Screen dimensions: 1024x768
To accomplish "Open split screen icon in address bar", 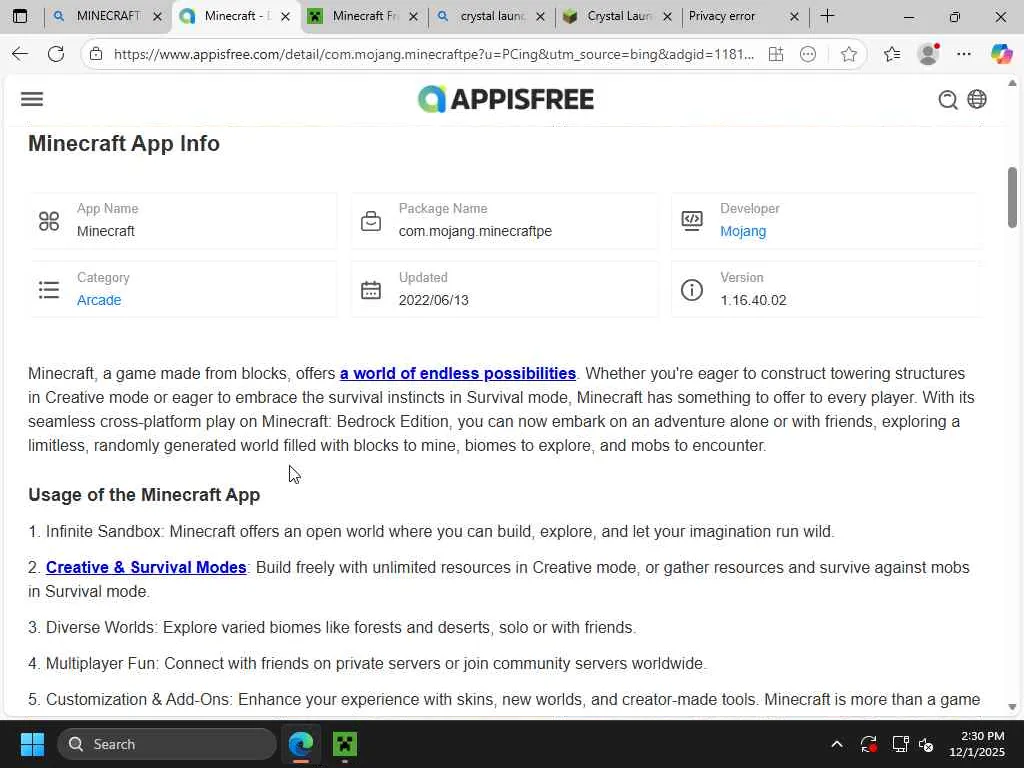I will (x=776, y=54).
